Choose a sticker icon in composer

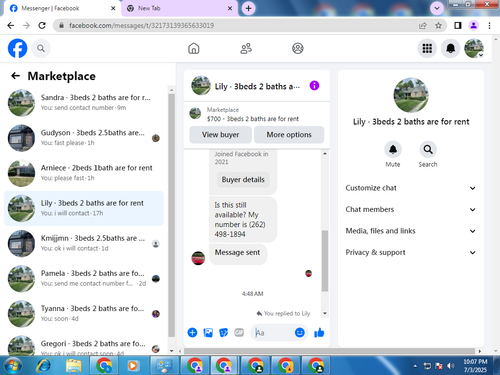224,332
